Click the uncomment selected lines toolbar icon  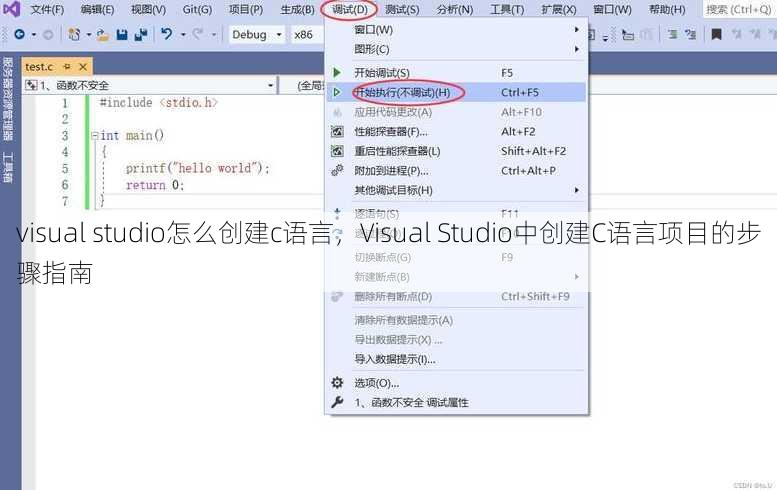690,34
